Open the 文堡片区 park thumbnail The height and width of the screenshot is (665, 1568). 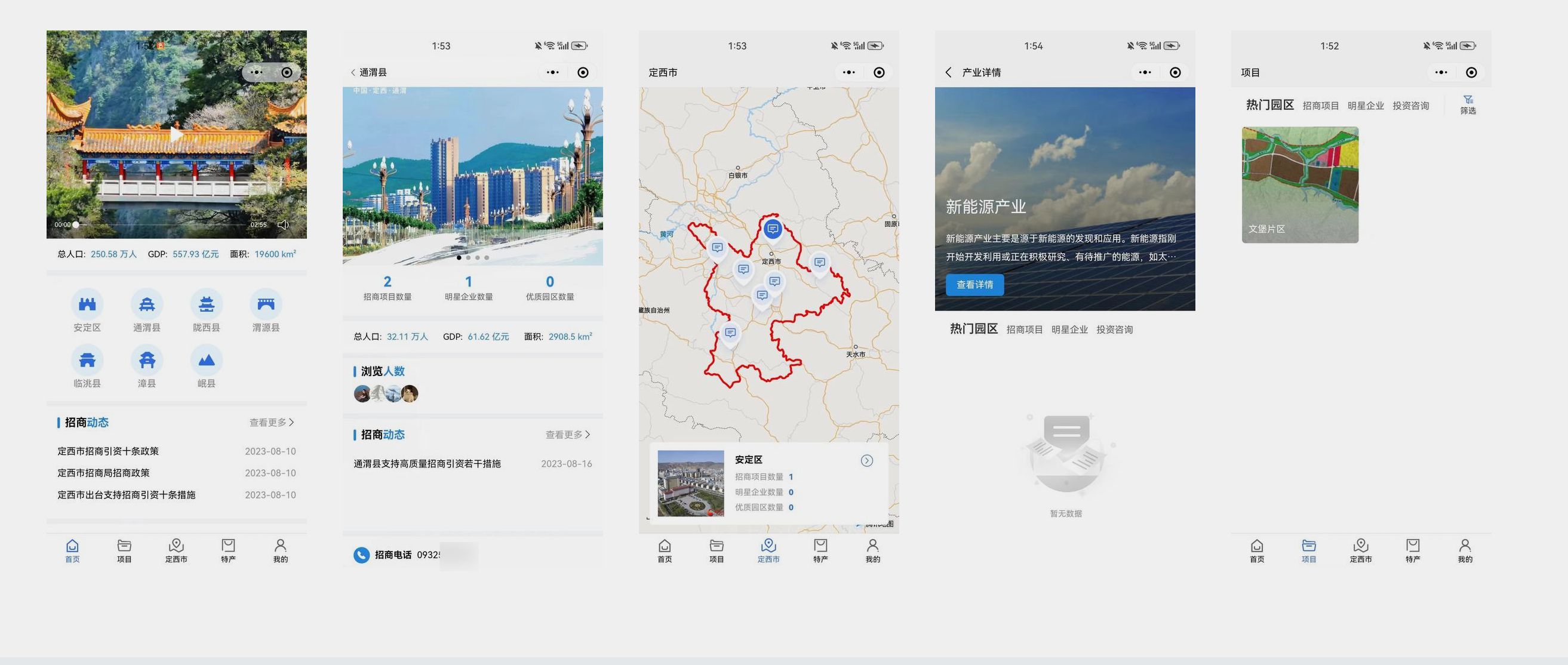[x=1299, y=184]
